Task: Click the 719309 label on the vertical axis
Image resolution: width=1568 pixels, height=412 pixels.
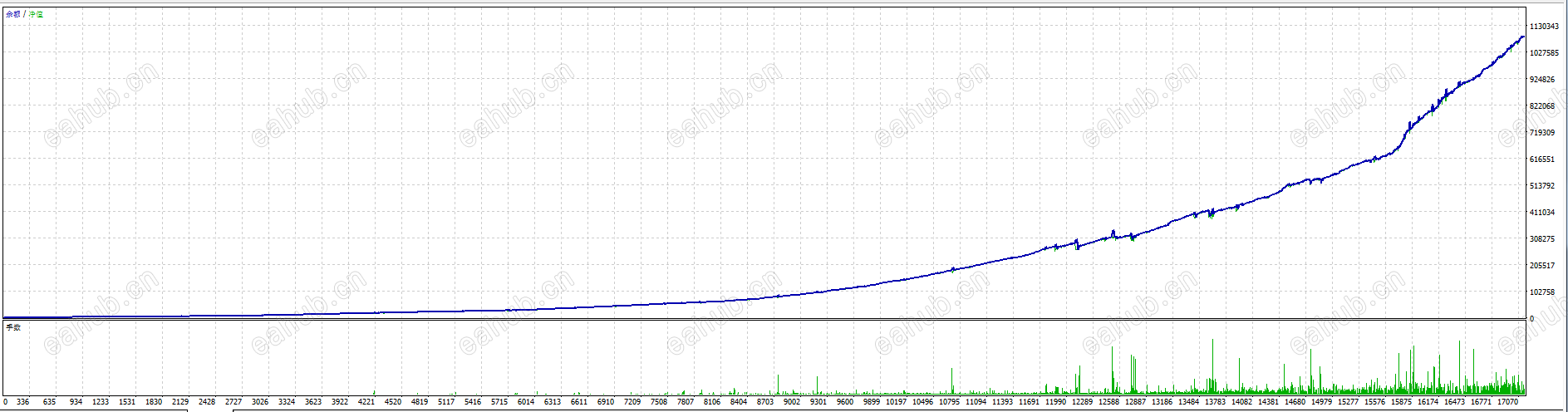Action: point(1542,133)
